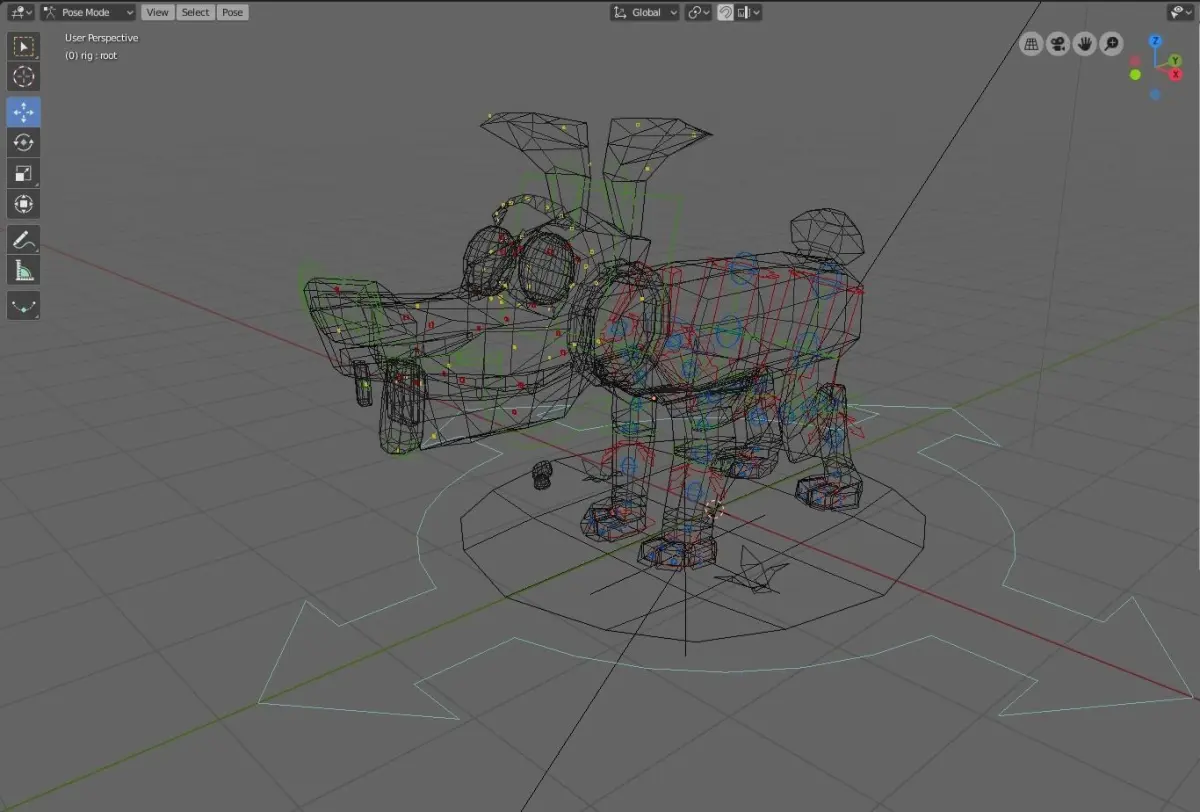Select the Scale tool

pyautogui.click(x=23, y=173)
